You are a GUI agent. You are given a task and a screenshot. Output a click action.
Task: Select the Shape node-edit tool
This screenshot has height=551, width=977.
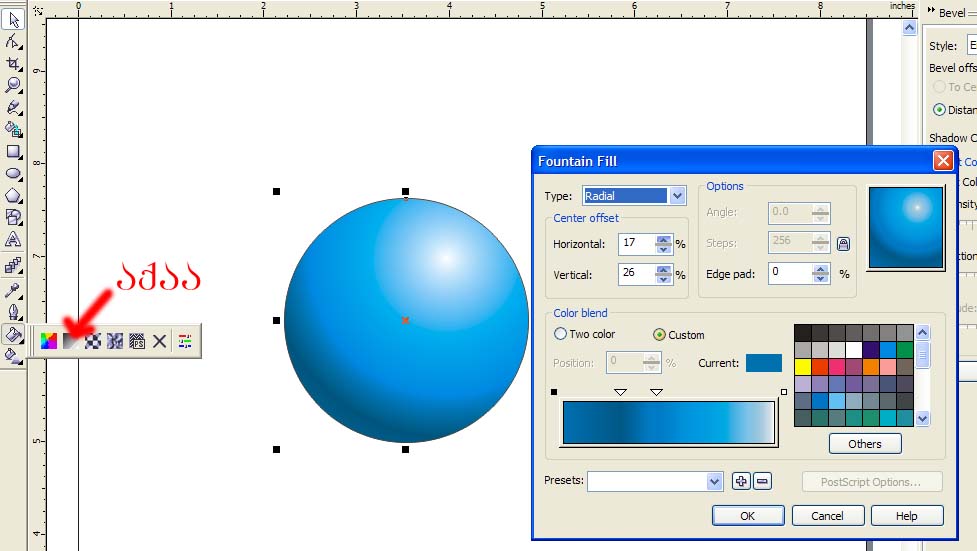coord(13,42)
